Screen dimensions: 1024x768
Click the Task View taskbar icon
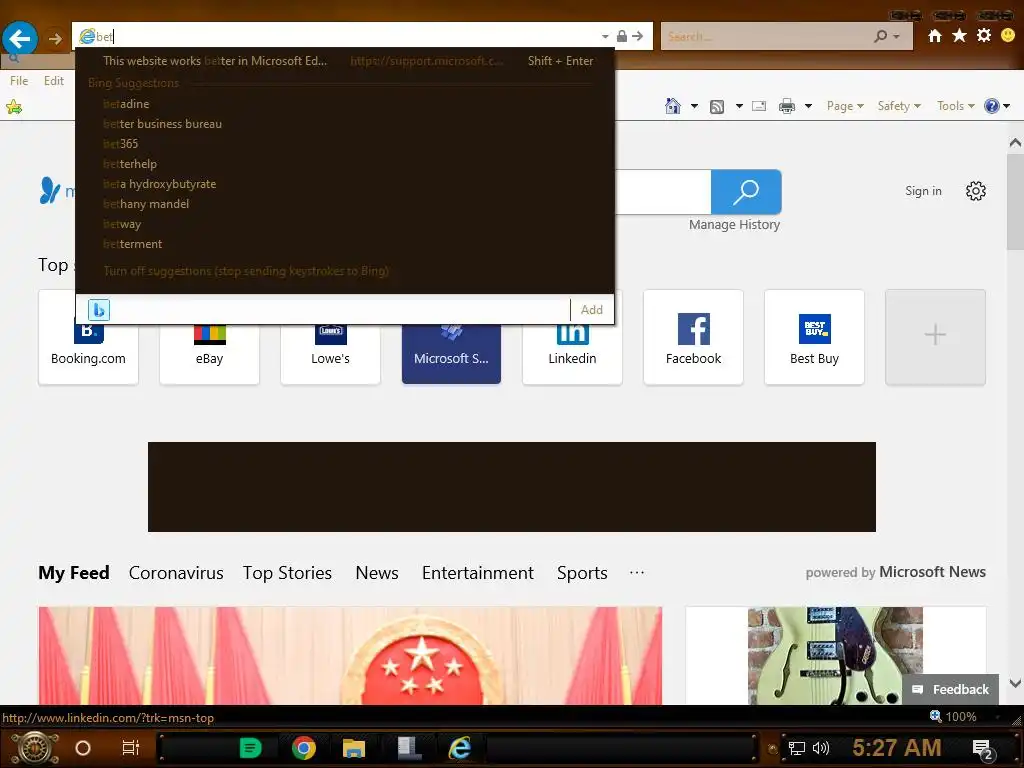point(131,748)
